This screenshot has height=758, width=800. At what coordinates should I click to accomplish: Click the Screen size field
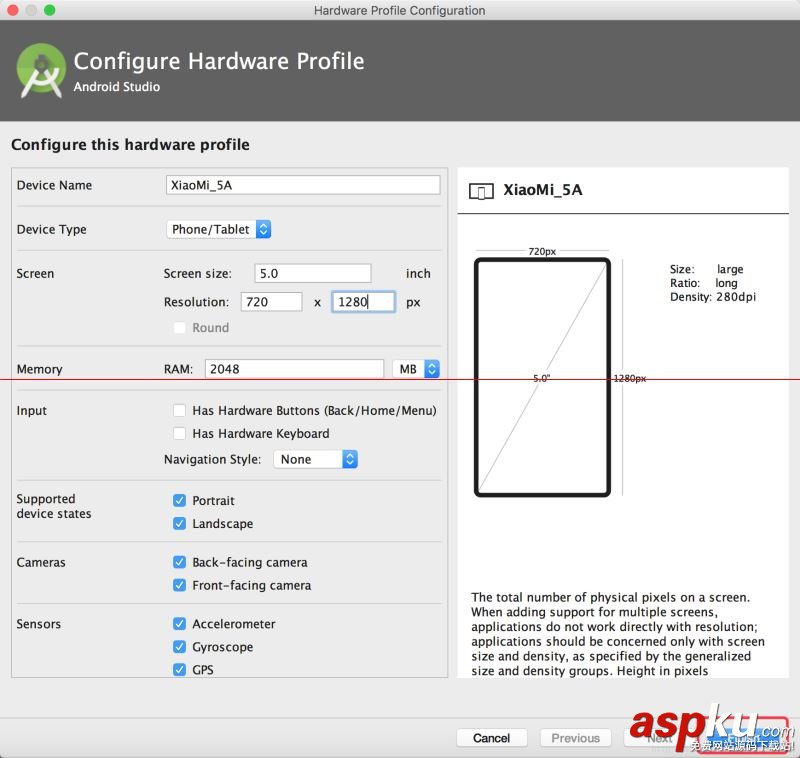tap(313, 273)
